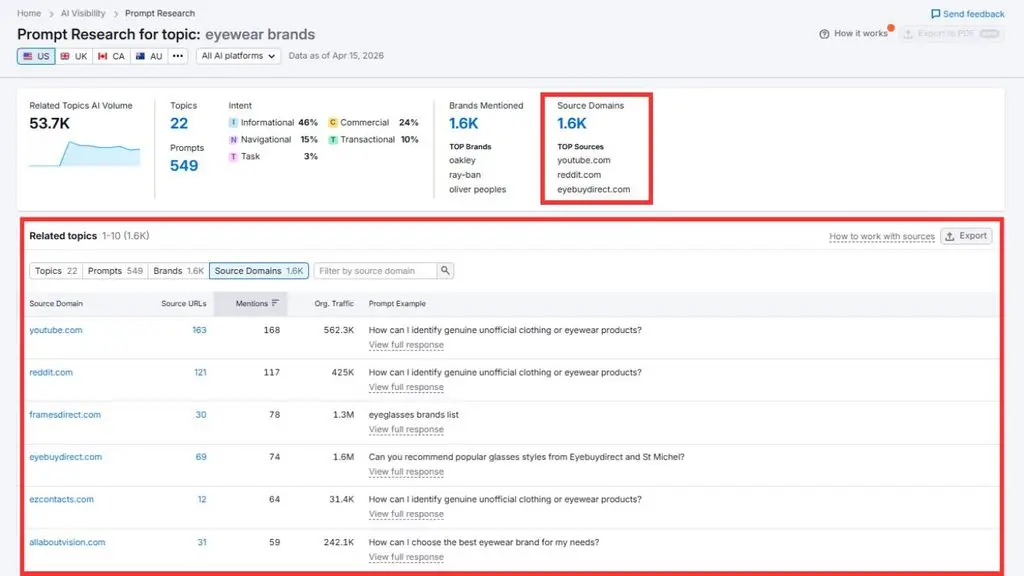The height and width of the screenshot is (576, 1024).
Task: Choose the AU flag country button
Action: tap(149, 56)
